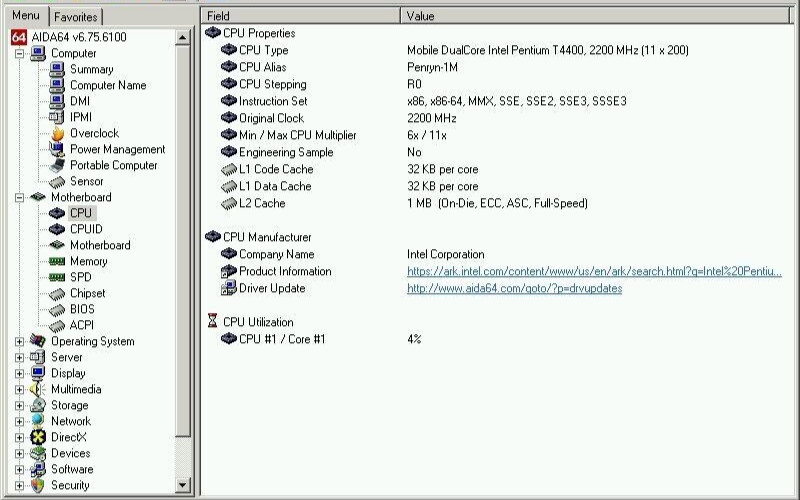Click the Portable Computer laptop icon

point(57,165)
